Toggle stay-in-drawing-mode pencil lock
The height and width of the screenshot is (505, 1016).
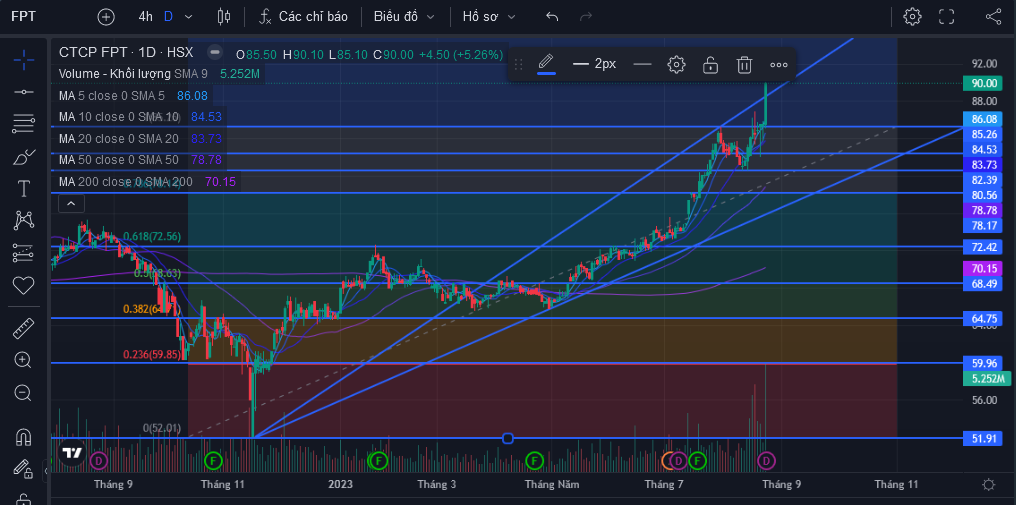23,468
